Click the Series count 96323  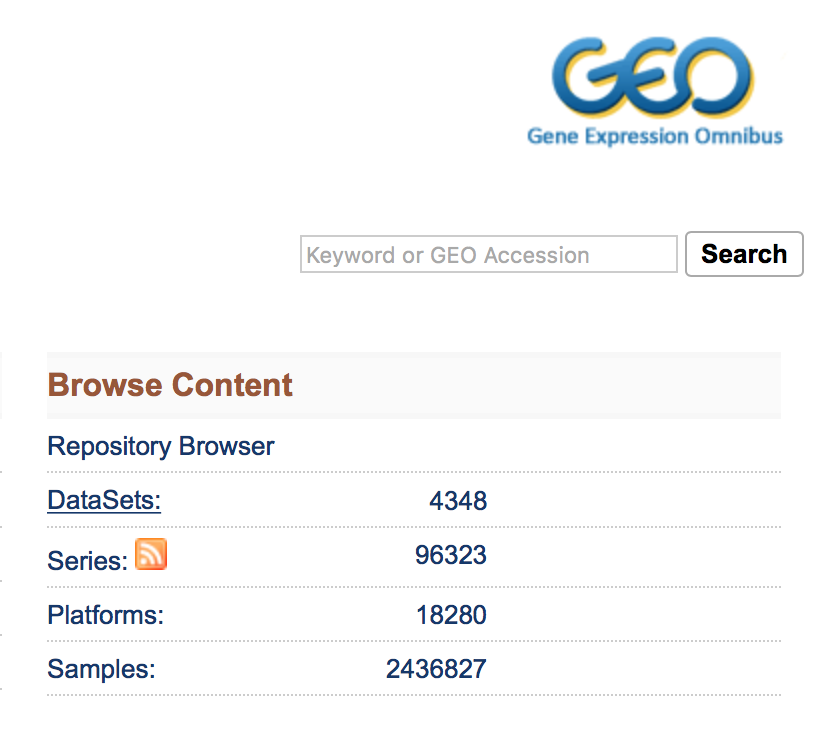click(x=451, y=554)
